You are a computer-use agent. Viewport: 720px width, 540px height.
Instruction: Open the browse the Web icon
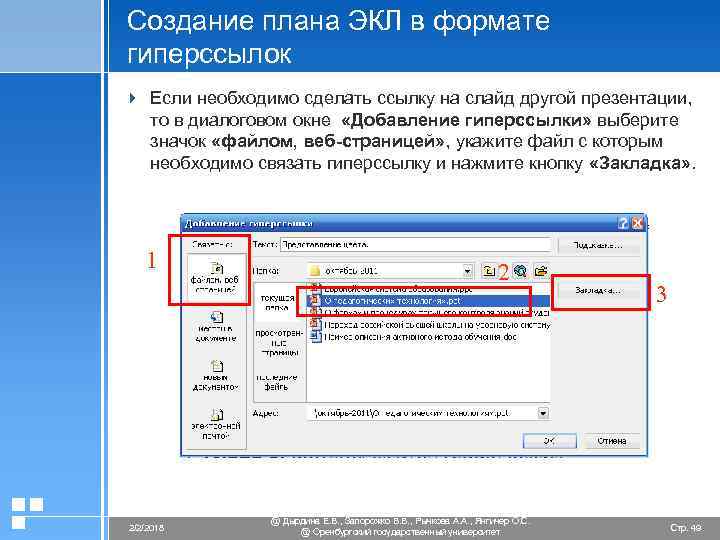coord(520,271)
